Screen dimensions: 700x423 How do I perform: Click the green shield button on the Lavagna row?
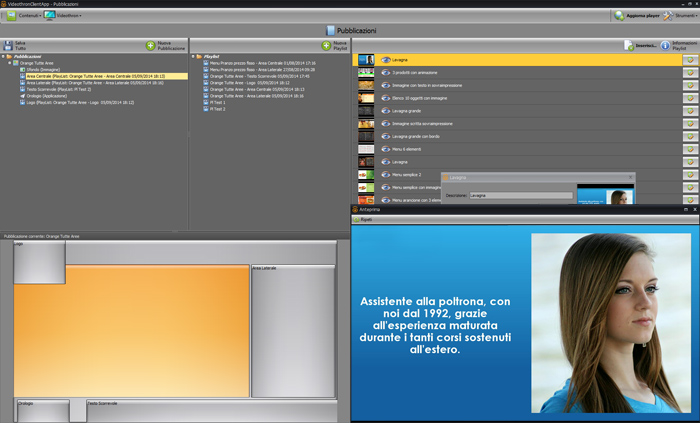[689, 61]
